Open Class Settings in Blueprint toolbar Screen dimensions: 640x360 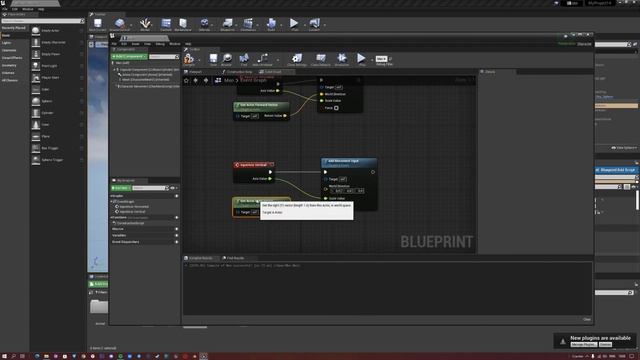(297, 60)
